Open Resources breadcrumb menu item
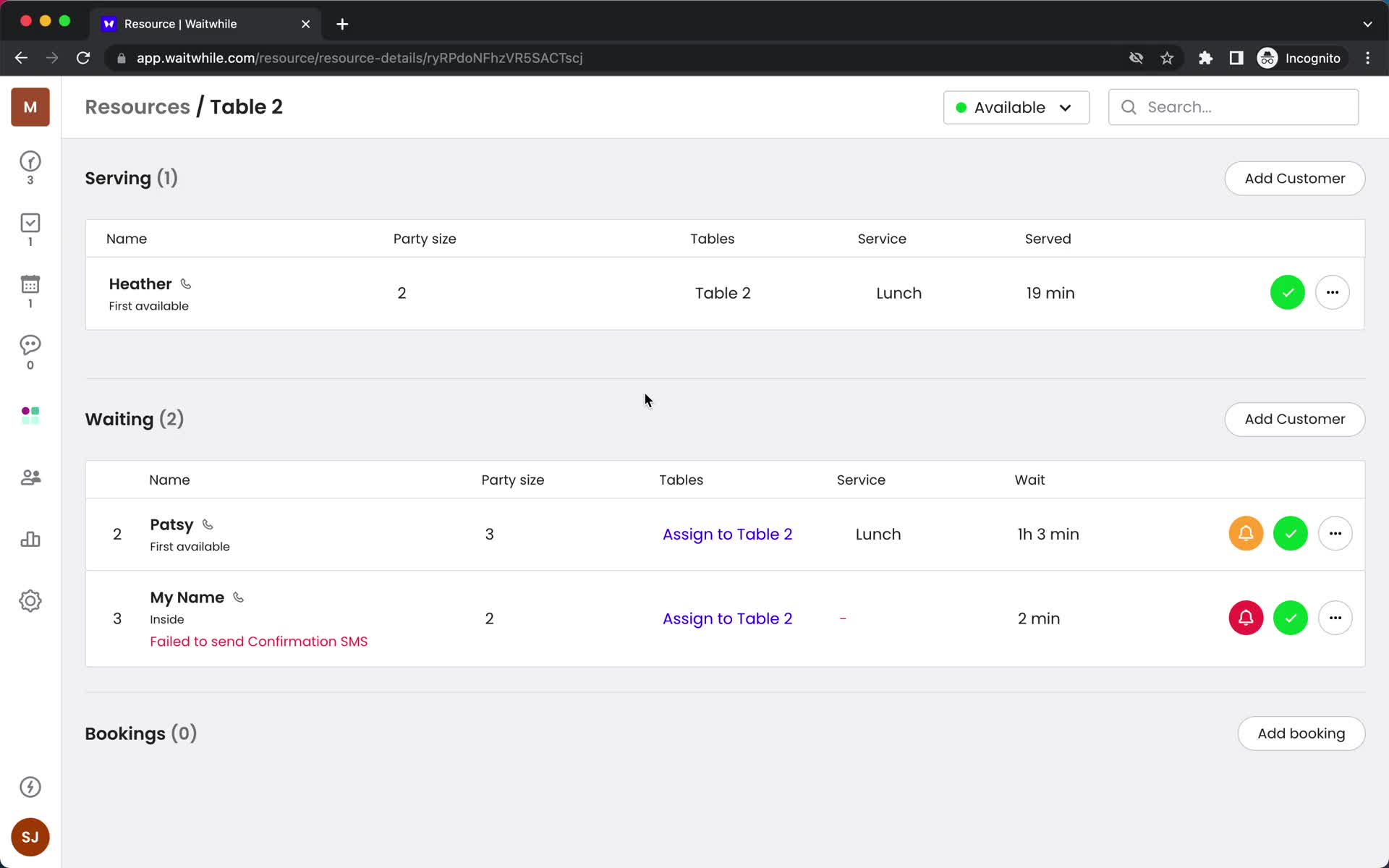 [137, 106]
